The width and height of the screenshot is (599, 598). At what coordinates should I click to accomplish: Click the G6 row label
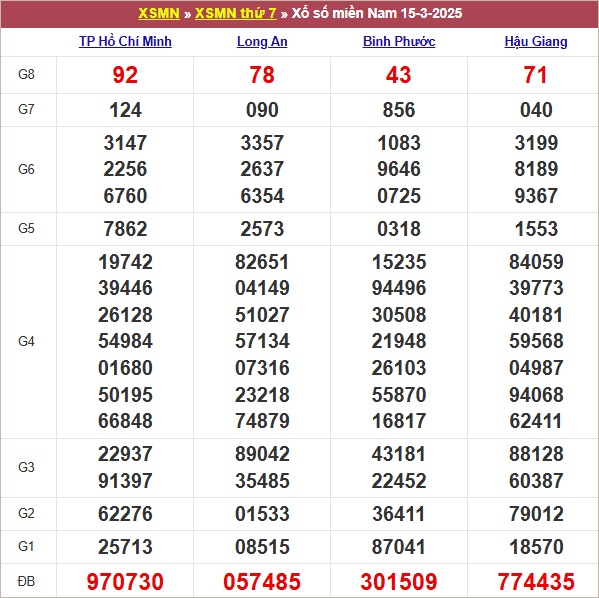pyautogui.click(x=26, y=169)
